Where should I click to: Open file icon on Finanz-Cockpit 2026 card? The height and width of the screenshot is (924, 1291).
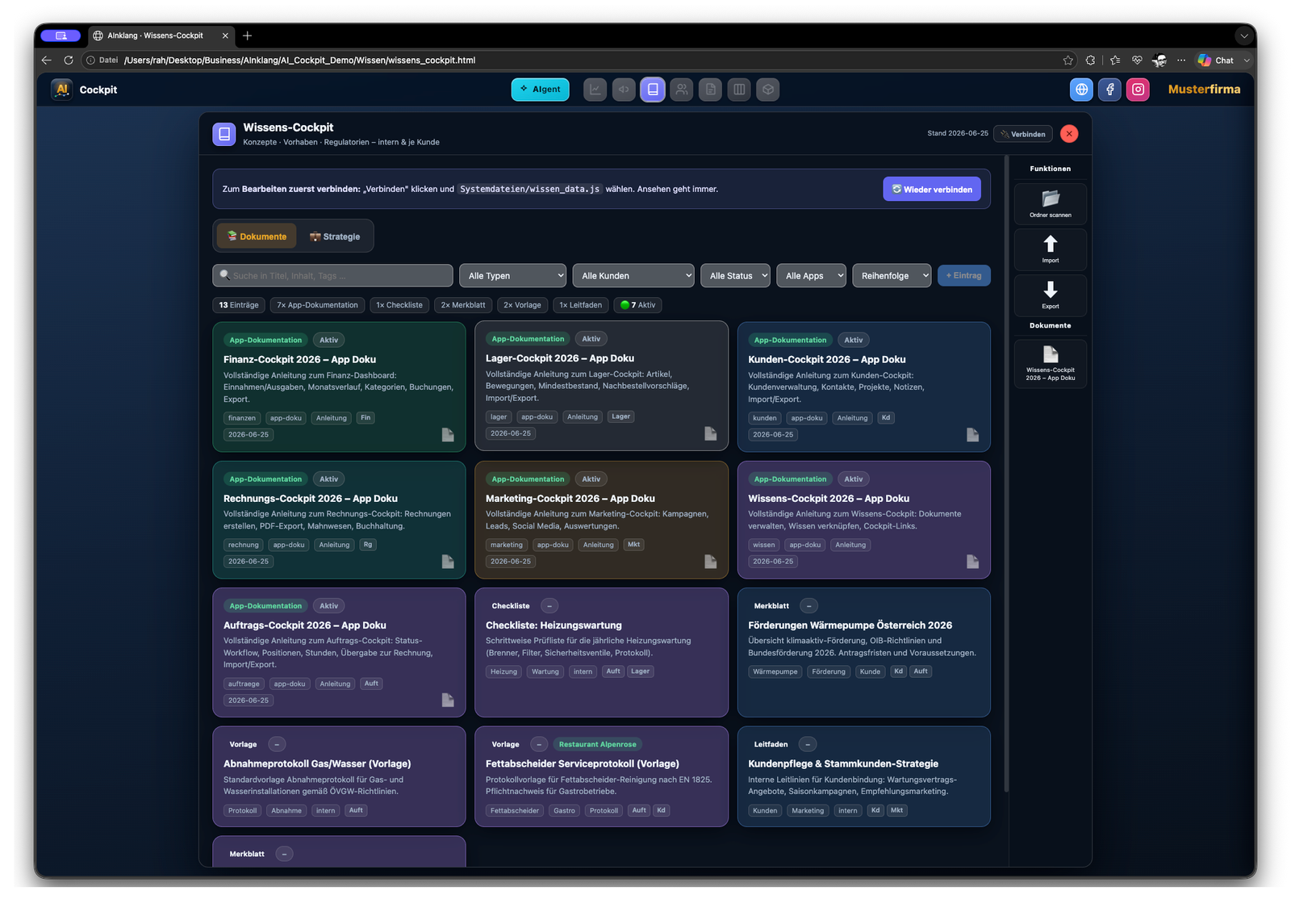tap(448, 435)
